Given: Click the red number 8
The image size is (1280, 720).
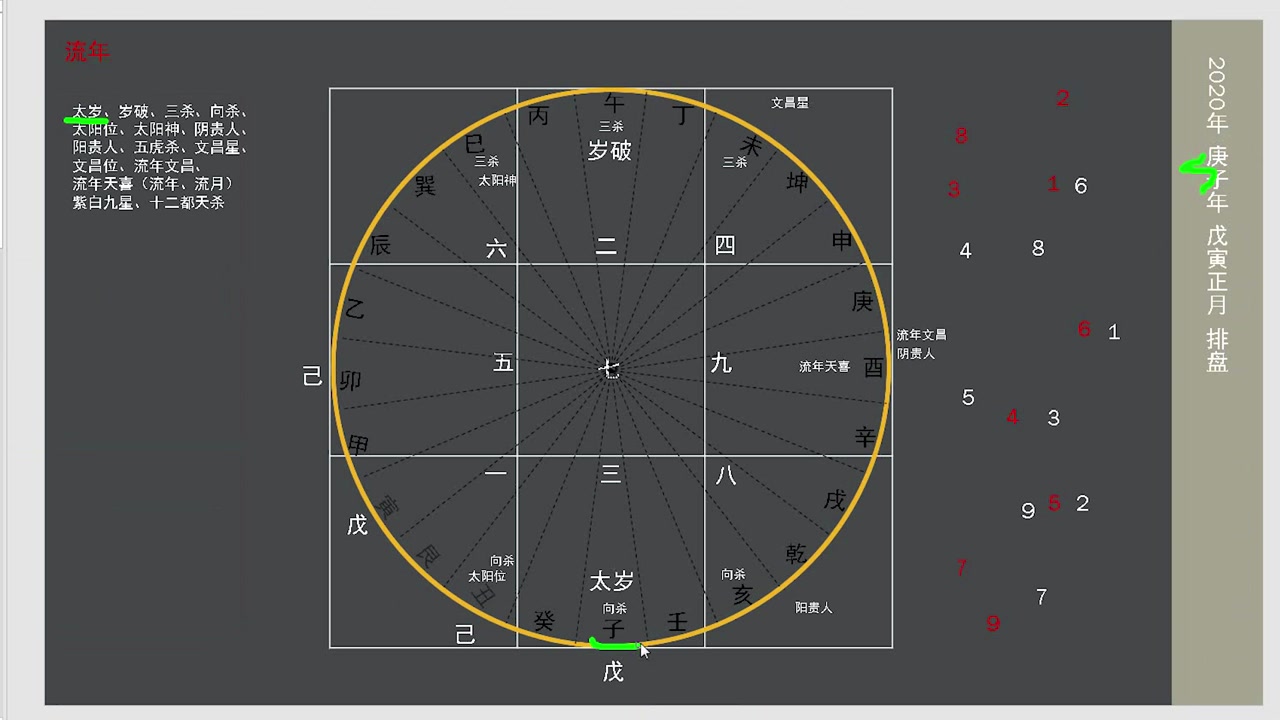Looking at the screenshot, I should coord(961,135).
